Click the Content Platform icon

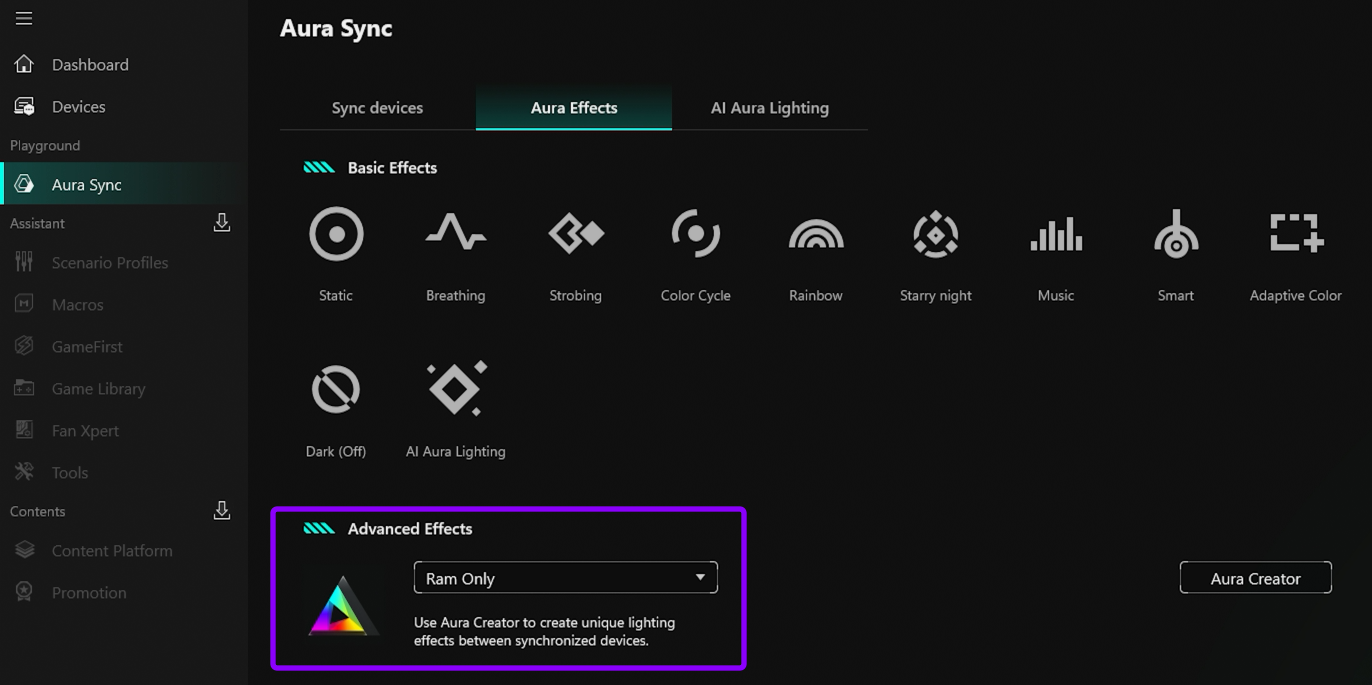pos(24,550)
